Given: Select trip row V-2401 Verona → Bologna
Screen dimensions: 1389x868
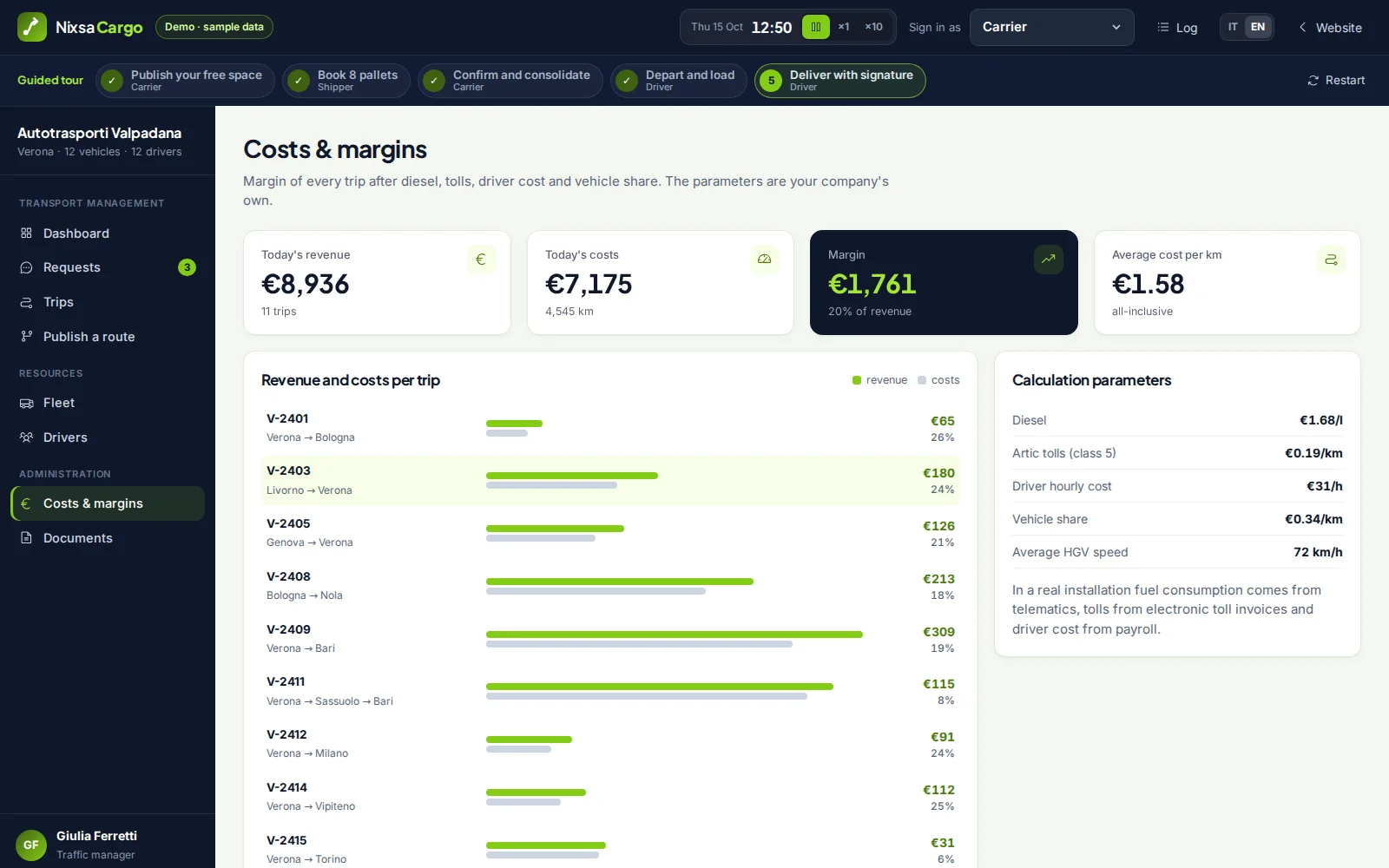Looking at the screenshot, I should 610,428.
